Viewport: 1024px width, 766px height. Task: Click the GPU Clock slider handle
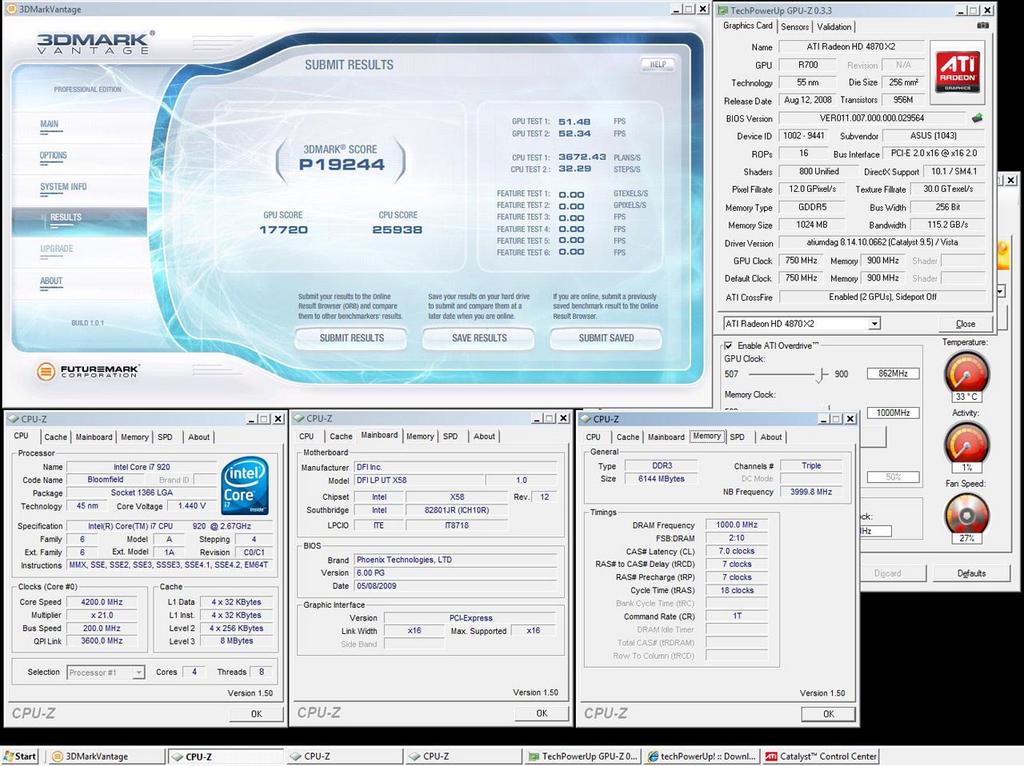pyautogui.click(x=821, y=374)
